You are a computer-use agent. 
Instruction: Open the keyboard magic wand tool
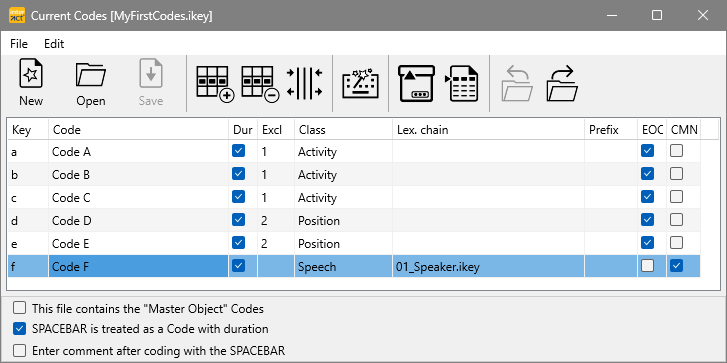(x=361, y=84)
